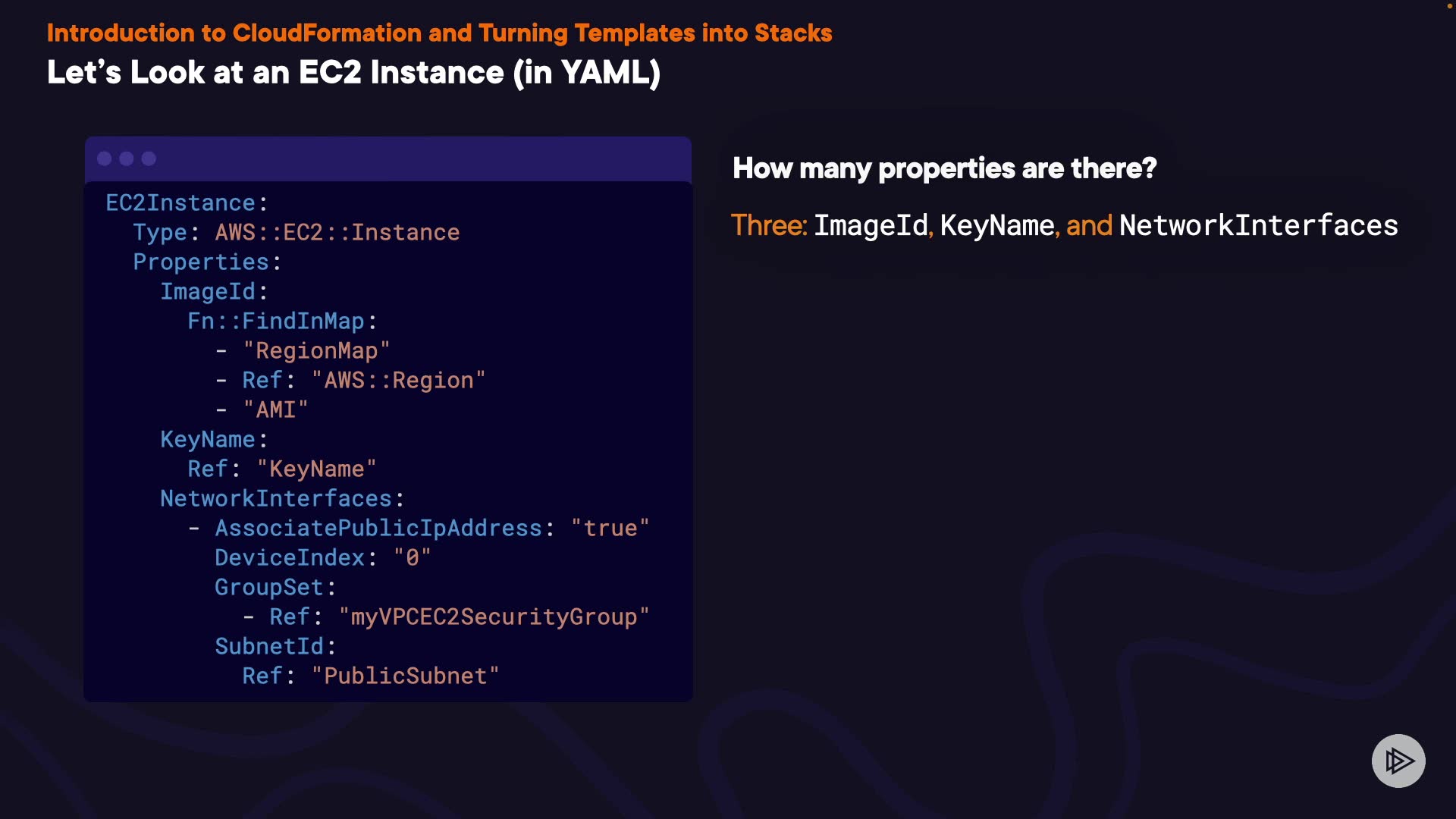Select the AWS::EC2::Instance type value
Viewport: 1456px width, 819px height.
tap(337, 233)
